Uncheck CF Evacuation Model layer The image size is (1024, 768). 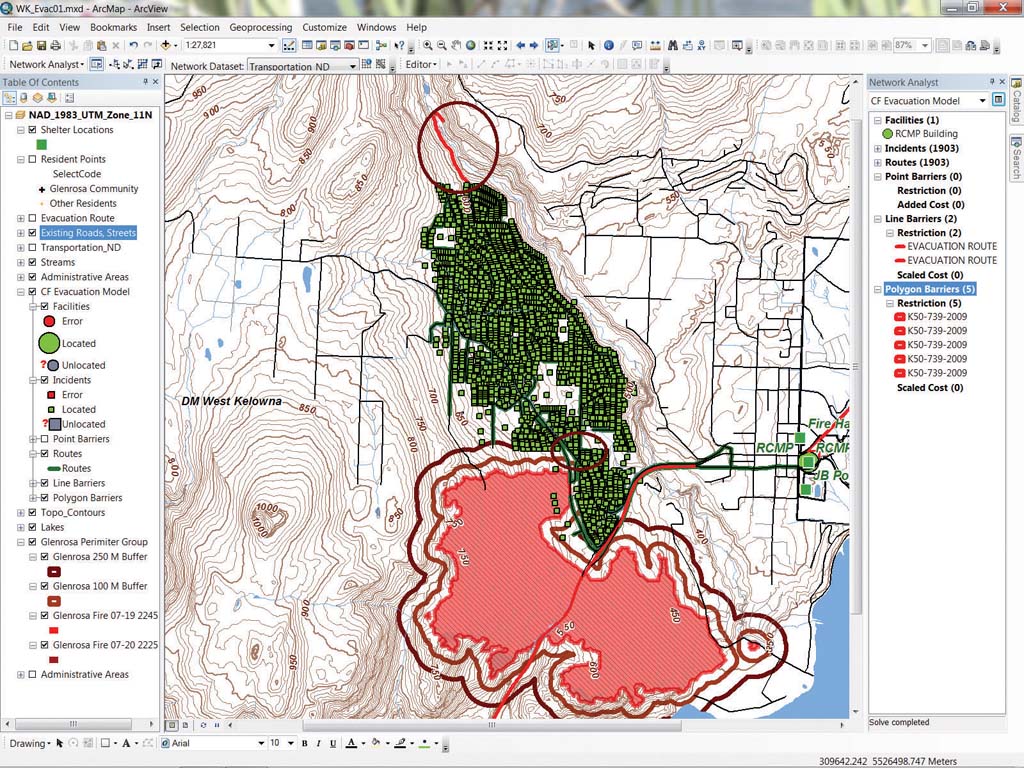tap(33, 292)
